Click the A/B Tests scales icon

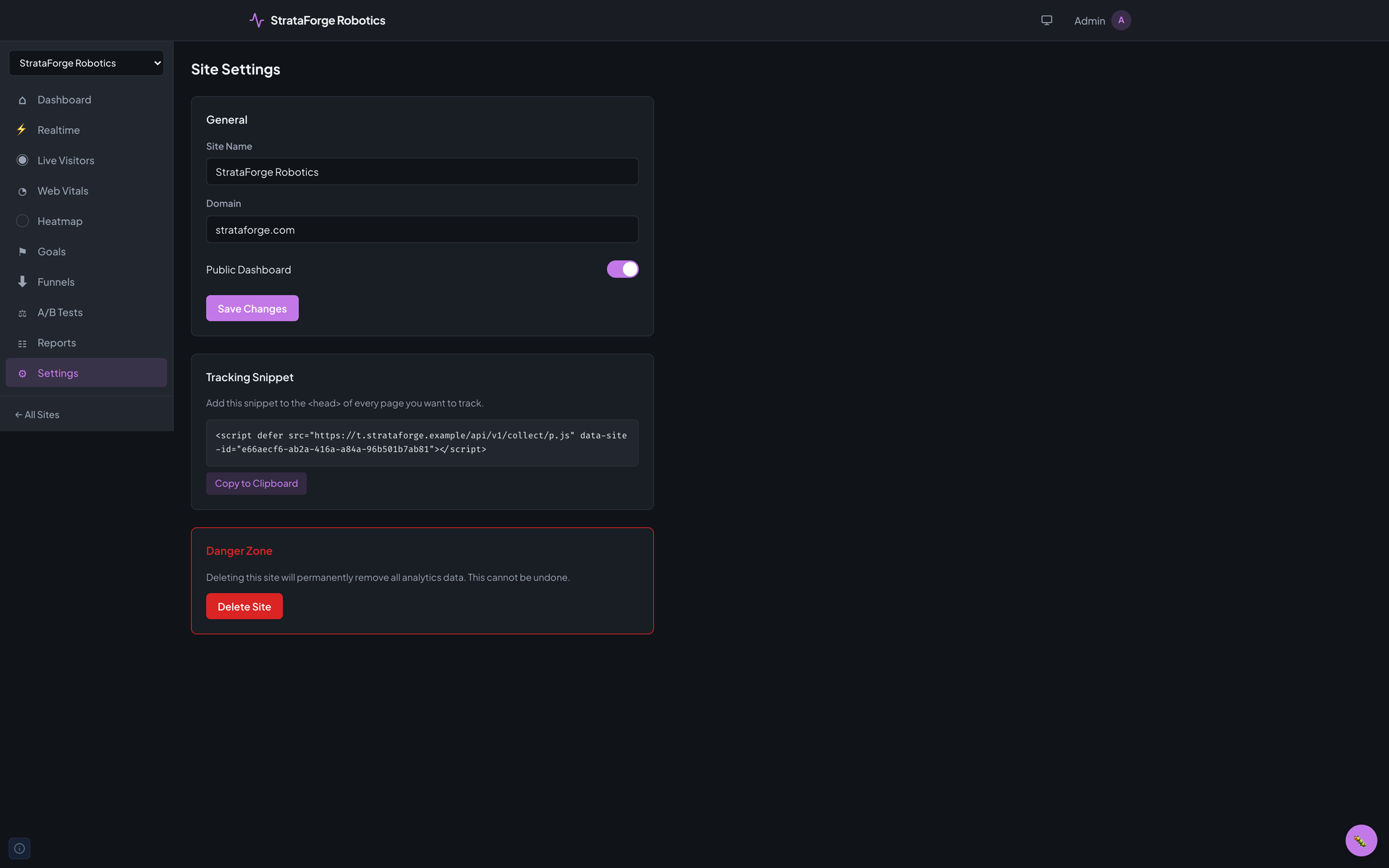click(x=22, y=312)
